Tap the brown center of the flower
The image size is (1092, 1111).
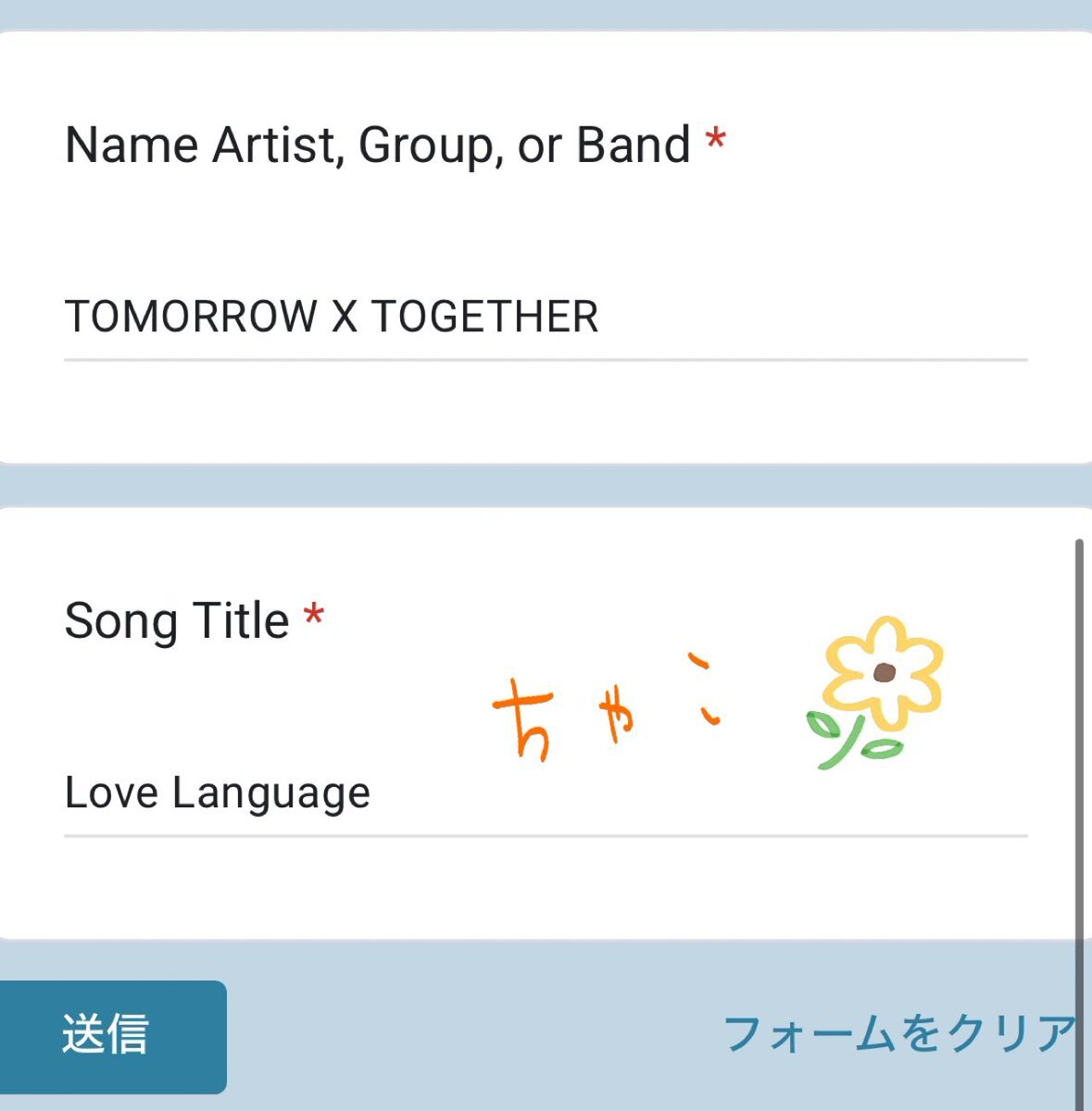884,672
